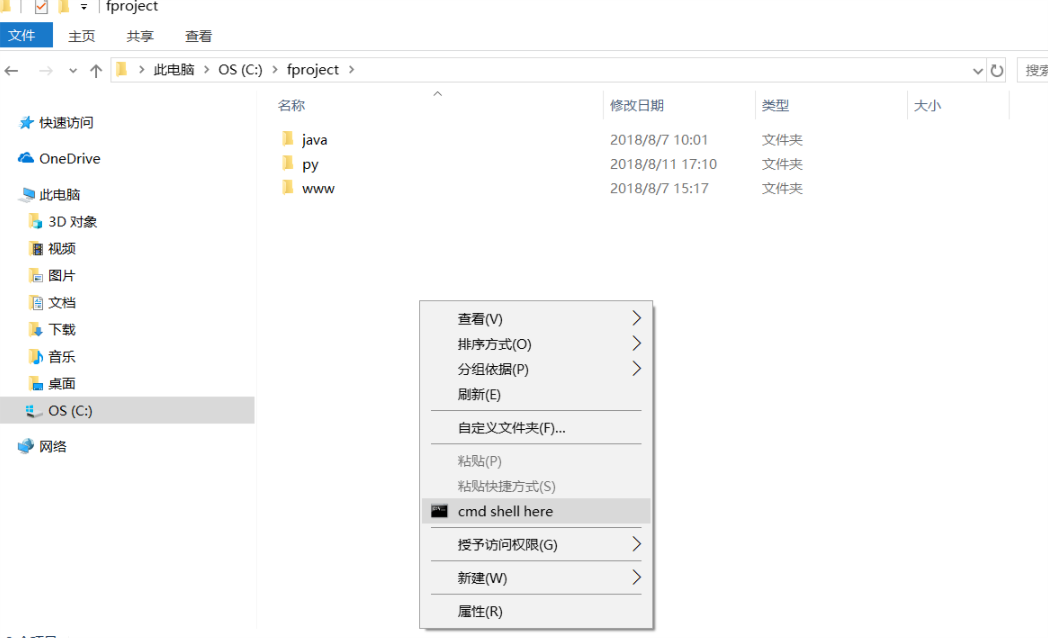Select 刷新(E) in context menu
This screenshot has width=1048, height=638.
click(479, 394)
